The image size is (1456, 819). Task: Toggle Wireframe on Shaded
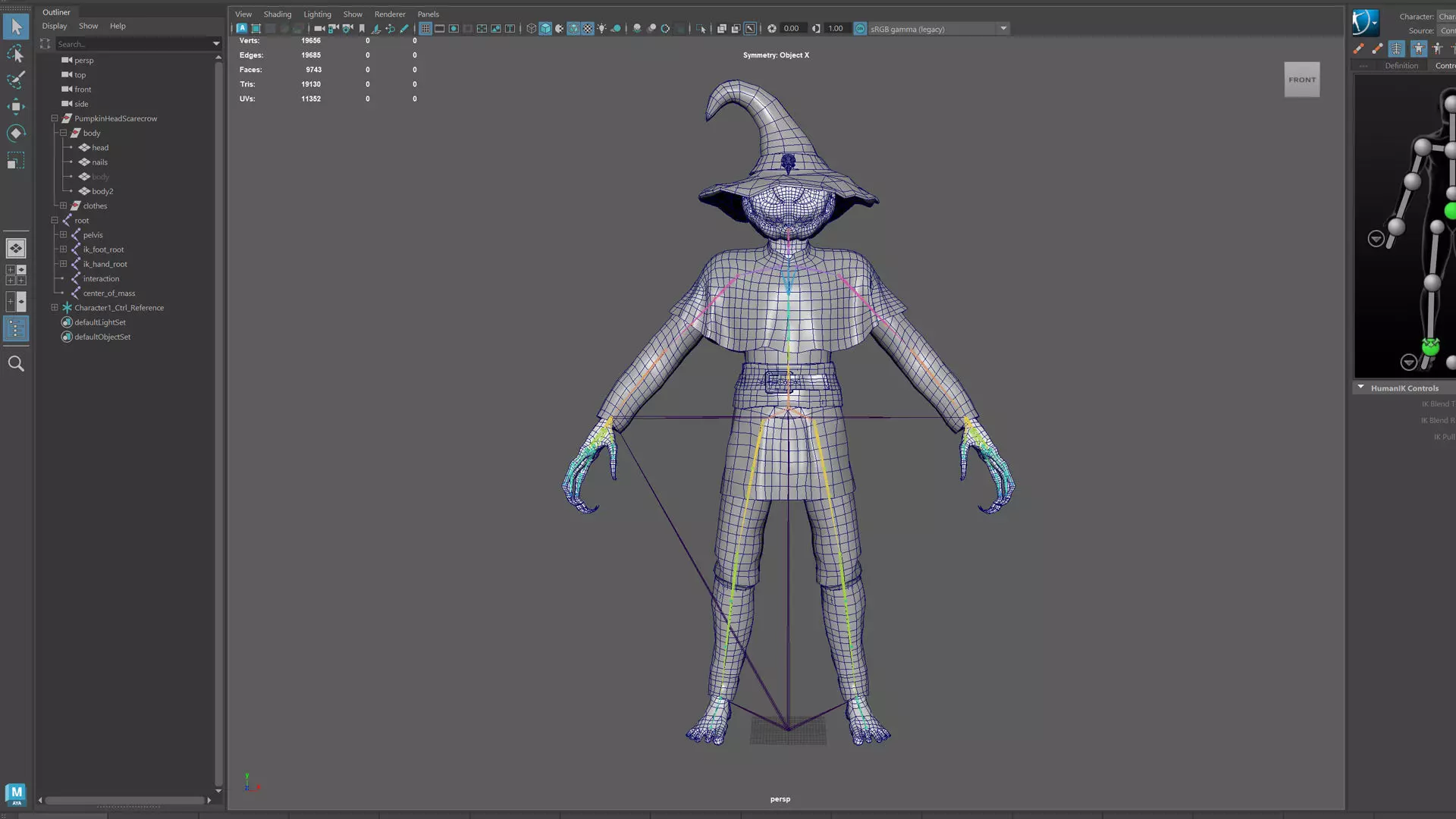pyautogui.click(x=574, y=29)
